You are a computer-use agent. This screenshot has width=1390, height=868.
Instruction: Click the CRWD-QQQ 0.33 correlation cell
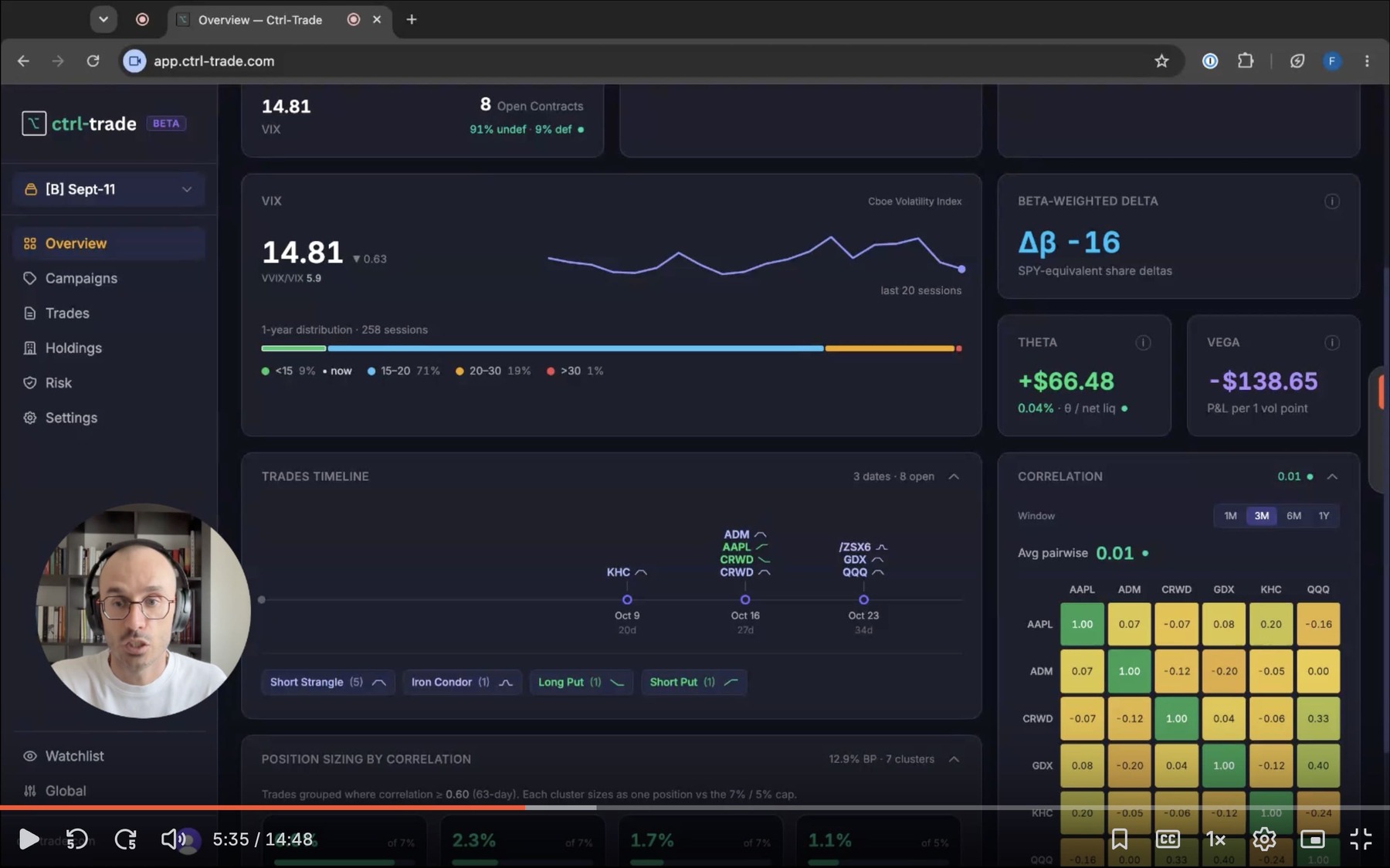(1318, 718)
